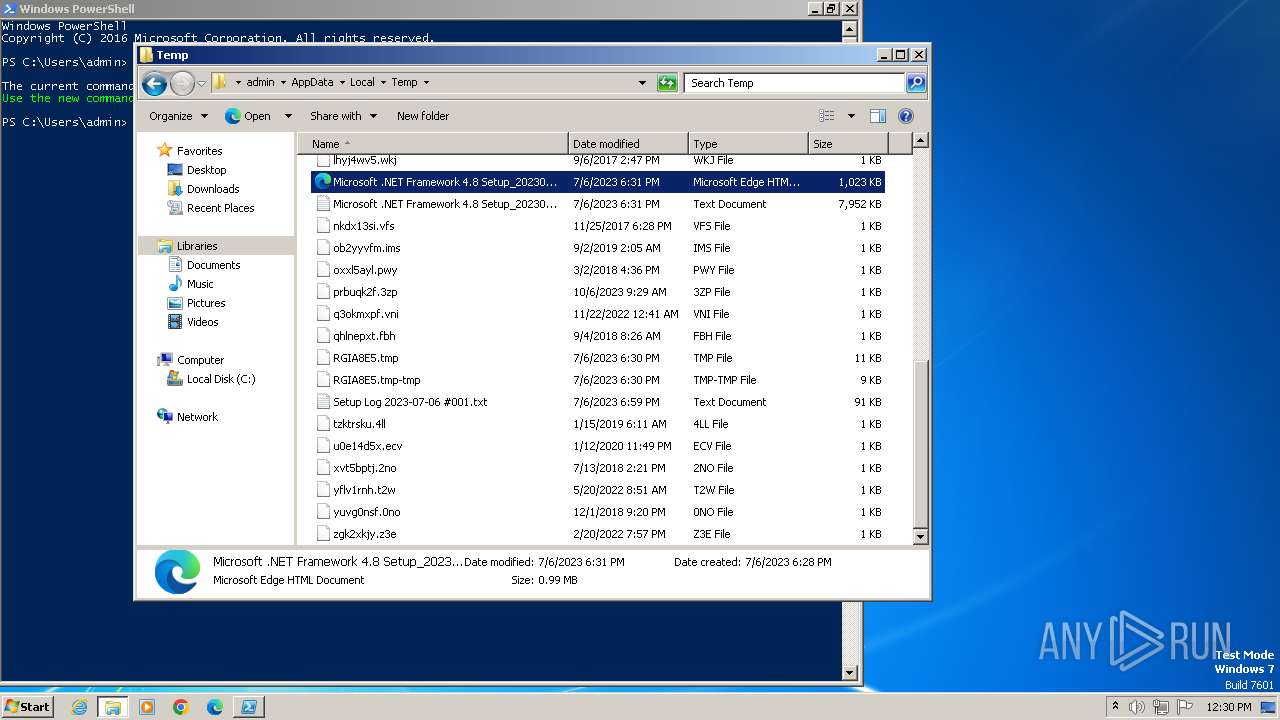1280x720 pixels.
Task: Click the search magnifier icon
Action: click(x=915, y=83)
